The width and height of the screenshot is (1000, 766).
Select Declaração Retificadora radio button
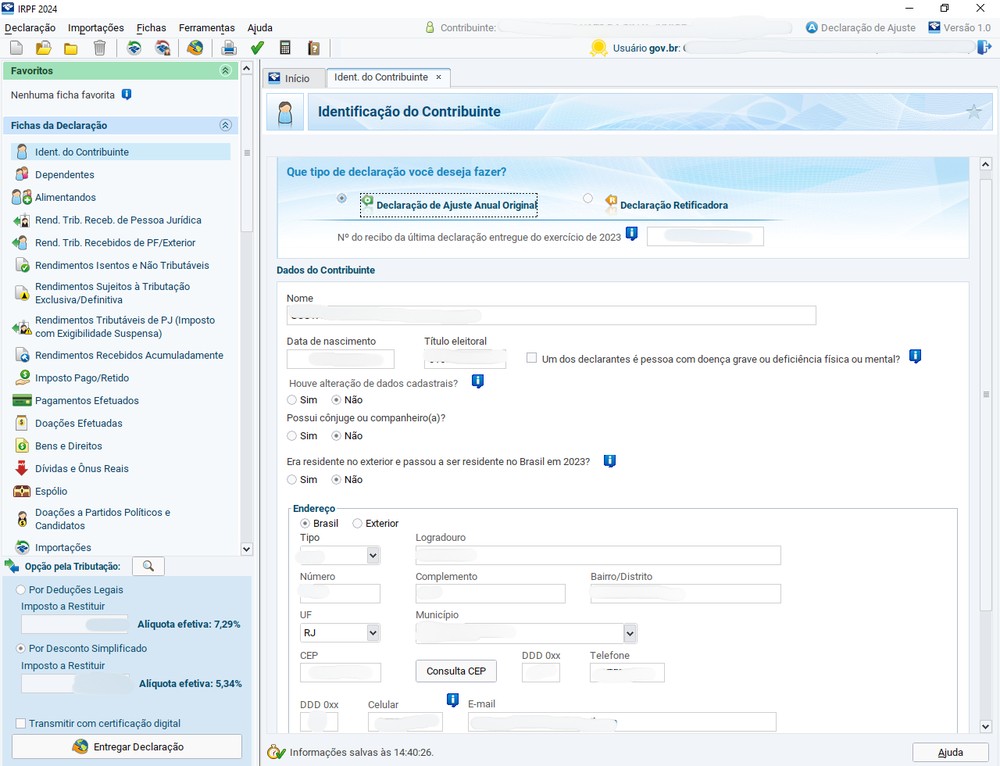point(588,199)
